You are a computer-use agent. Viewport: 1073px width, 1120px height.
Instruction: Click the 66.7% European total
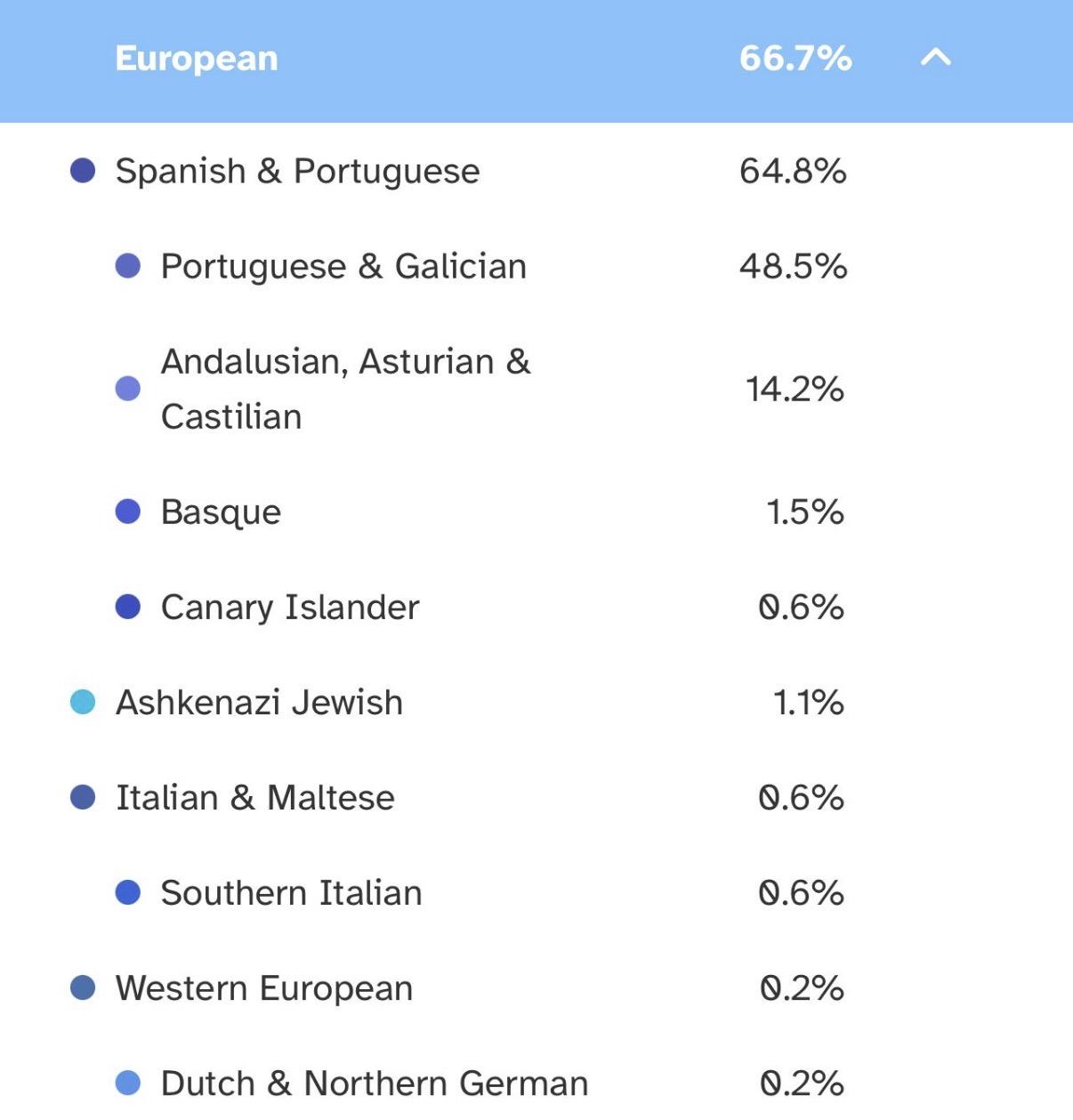795,59
